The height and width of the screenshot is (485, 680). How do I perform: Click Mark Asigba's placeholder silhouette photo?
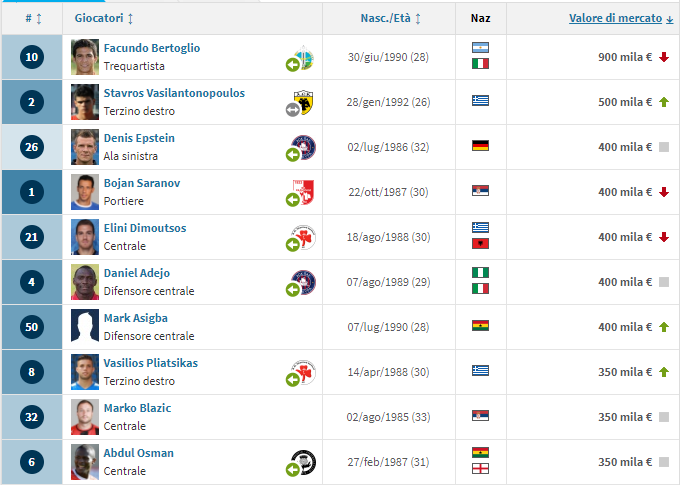click(x=85, y=327)
